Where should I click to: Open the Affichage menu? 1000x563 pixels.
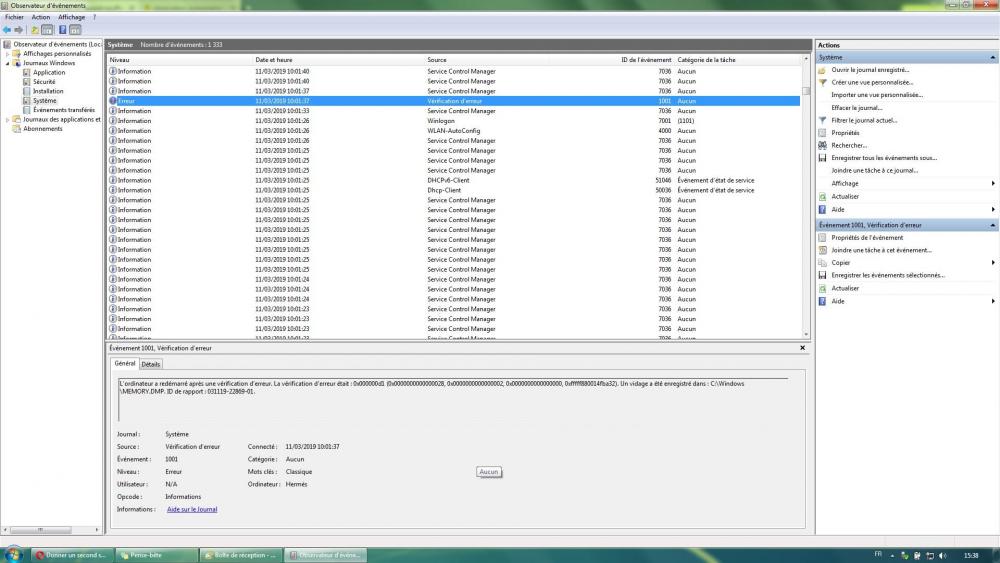[71, 17]
